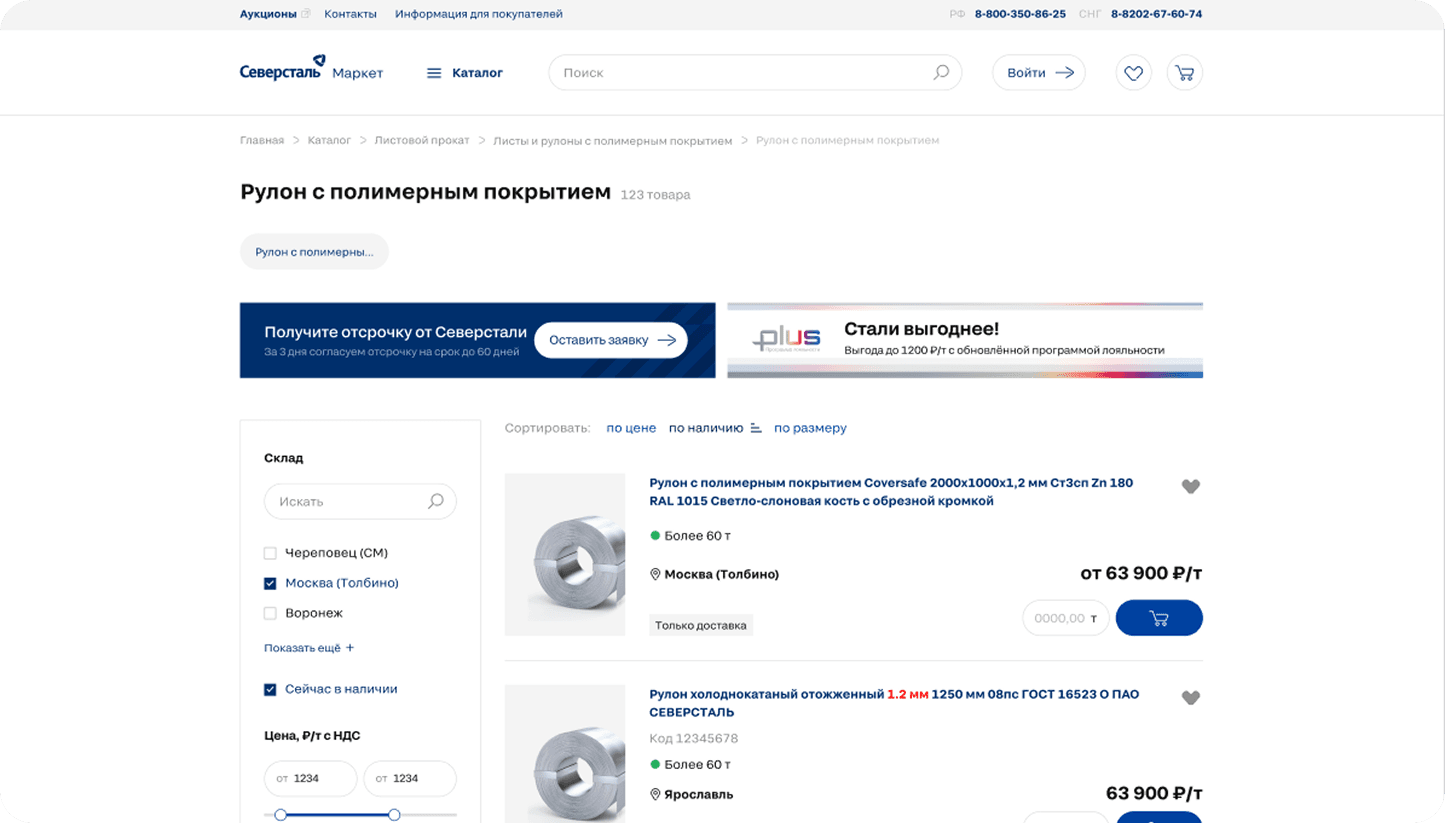Click the Только доставка tag
This screenshot has height=823, width=1445.
(x=701, y=626)
